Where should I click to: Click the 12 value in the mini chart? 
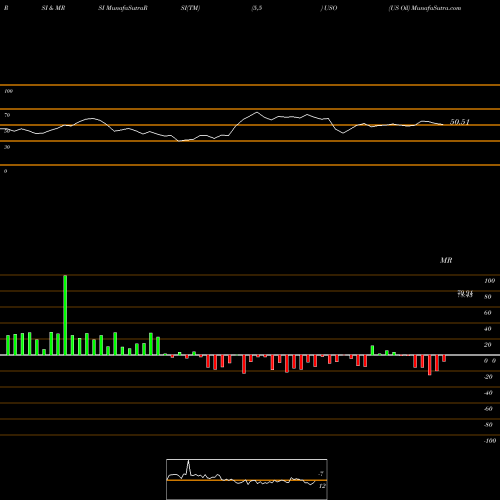tap(322, 486)
